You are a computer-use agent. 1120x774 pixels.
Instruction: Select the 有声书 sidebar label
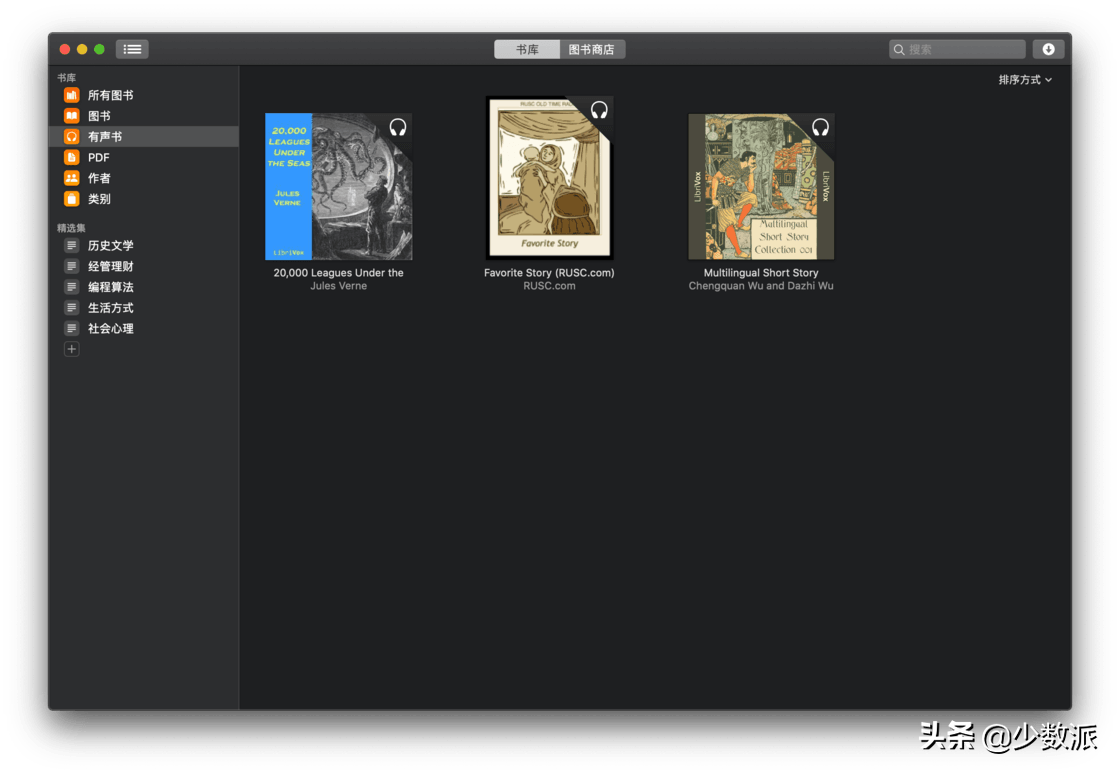coord(105,136)
